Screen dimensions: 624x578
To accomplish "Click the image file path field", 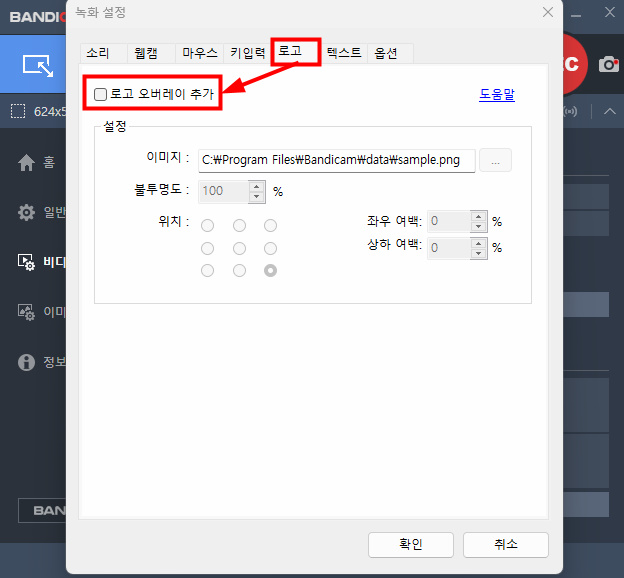I will click(x=336, y=159).
